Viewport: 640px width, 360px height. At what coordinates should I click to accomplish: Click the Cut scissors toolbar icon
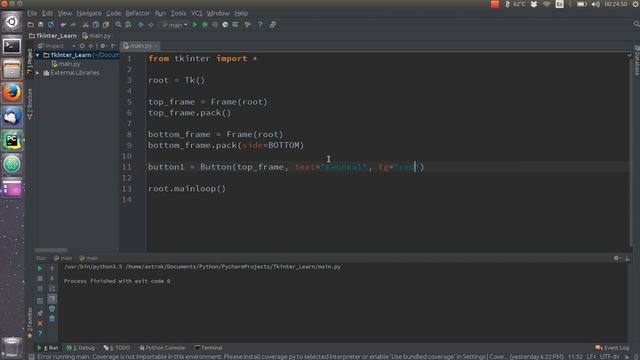(85, 24)
